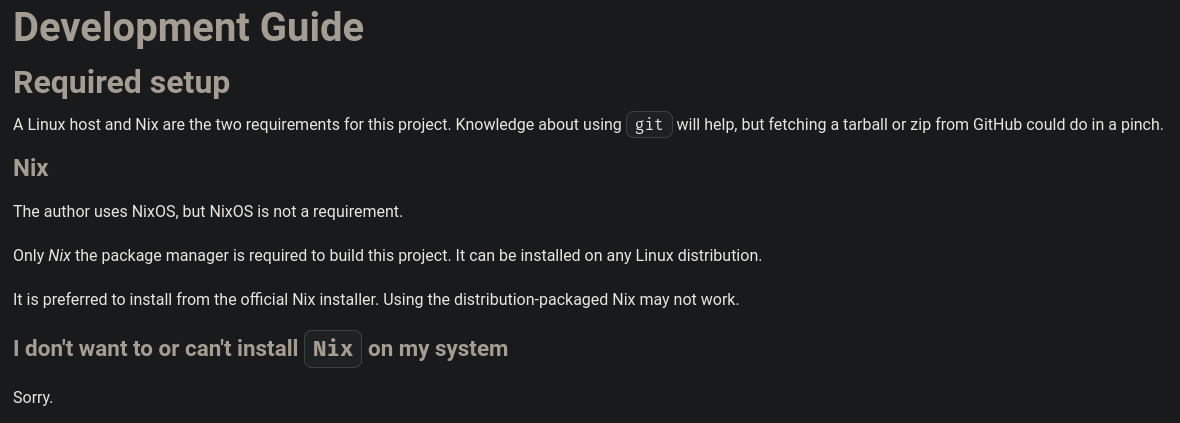
Task: Click the git inline code badge
Action: tap(649, 125)
